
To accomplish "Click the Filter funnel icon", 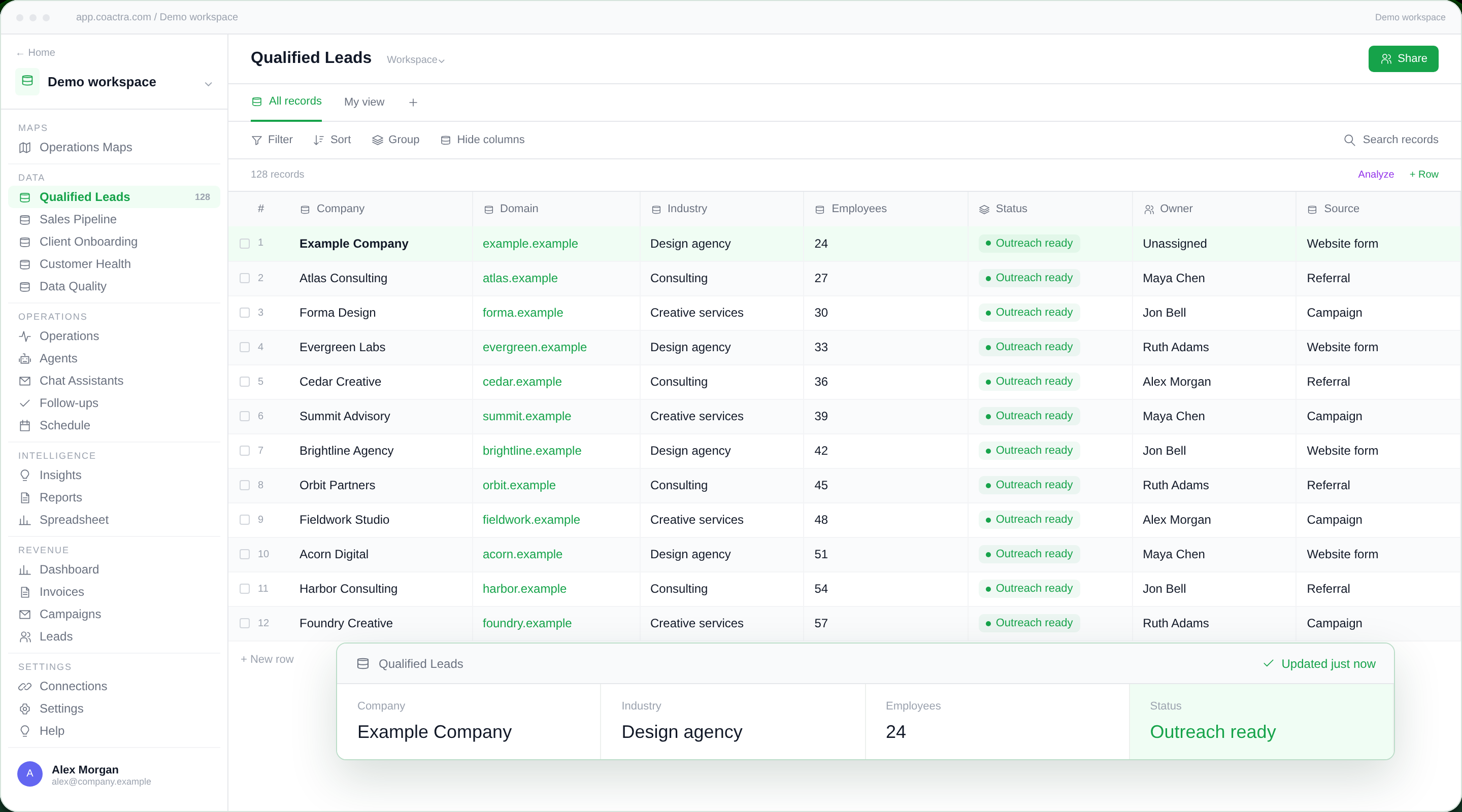I will (256, 140).
